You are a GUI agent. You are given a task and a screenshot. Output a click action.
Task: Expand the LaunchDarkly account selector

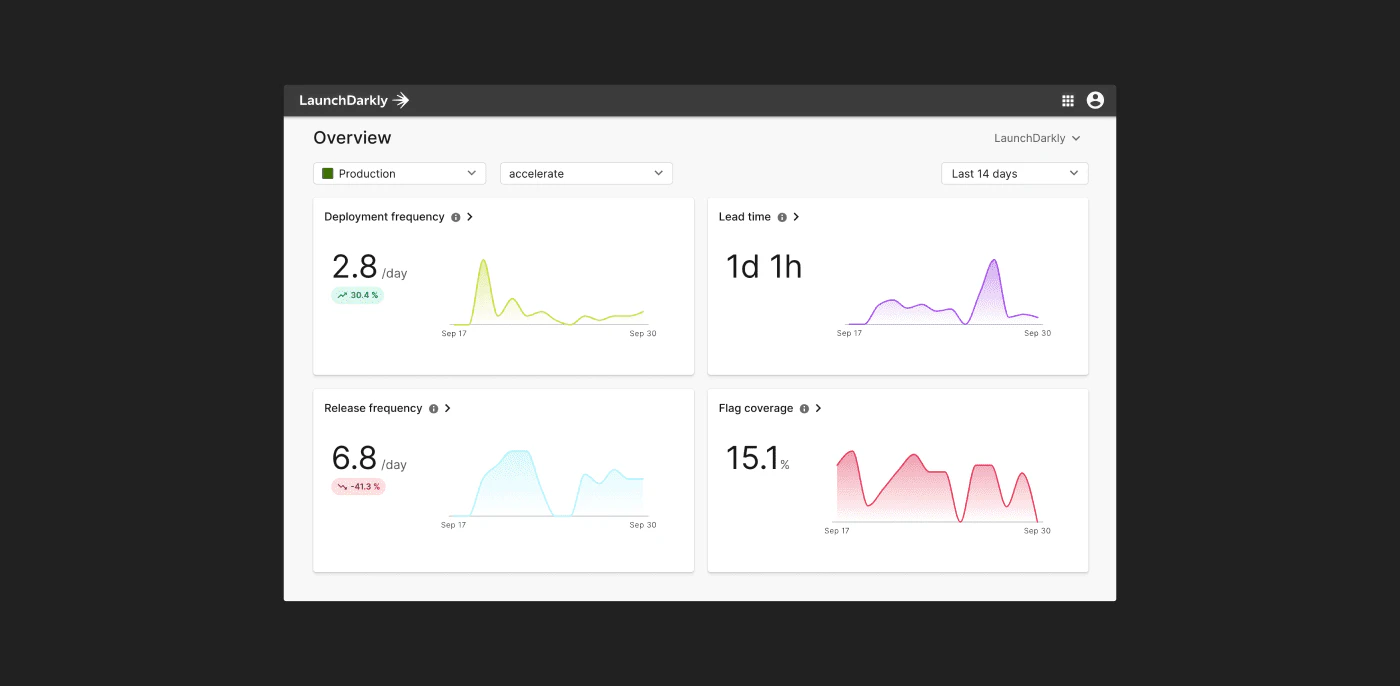click(1037, 138)
